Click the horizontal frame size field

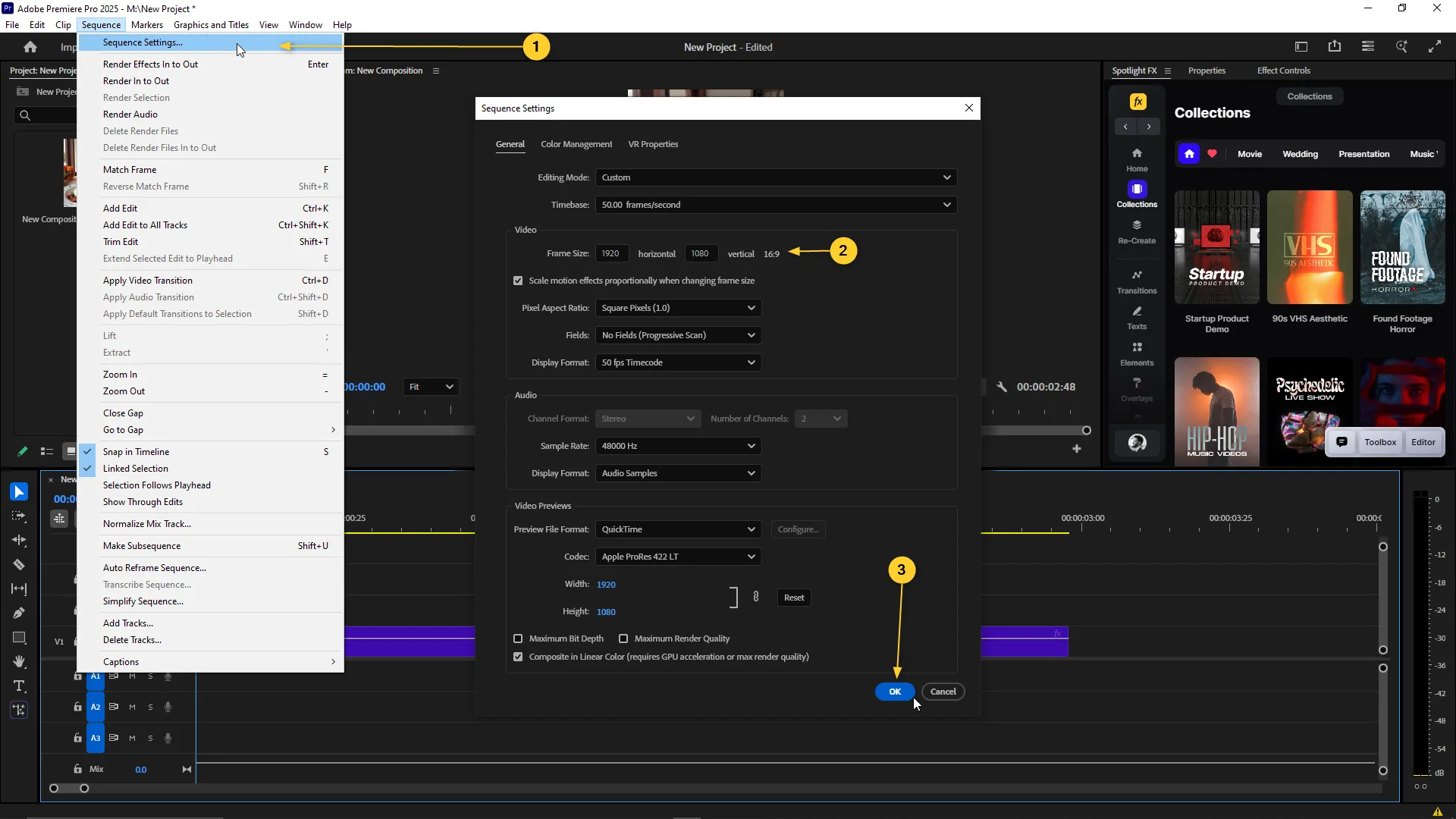[x=610, y=253]
